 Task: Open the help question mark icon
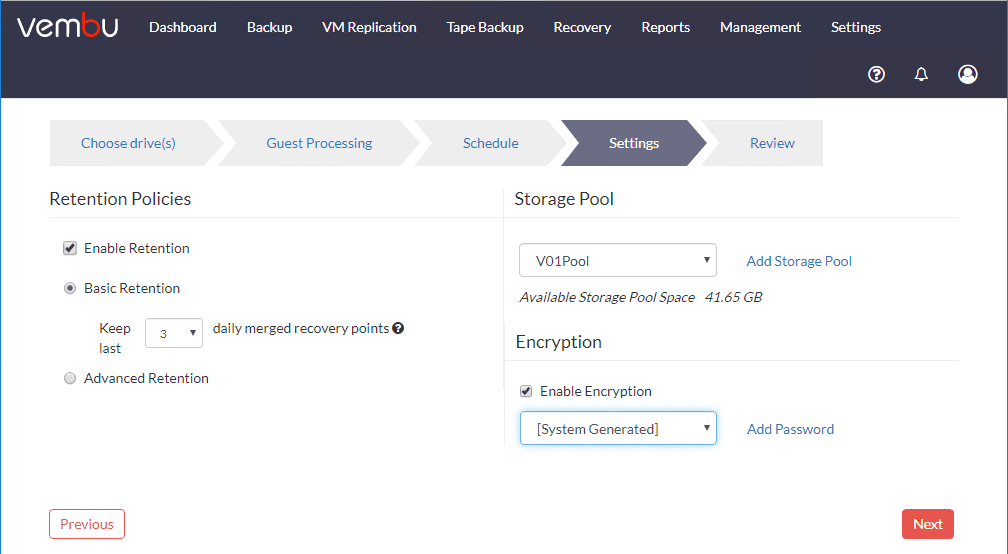click(x=876, y=75)
